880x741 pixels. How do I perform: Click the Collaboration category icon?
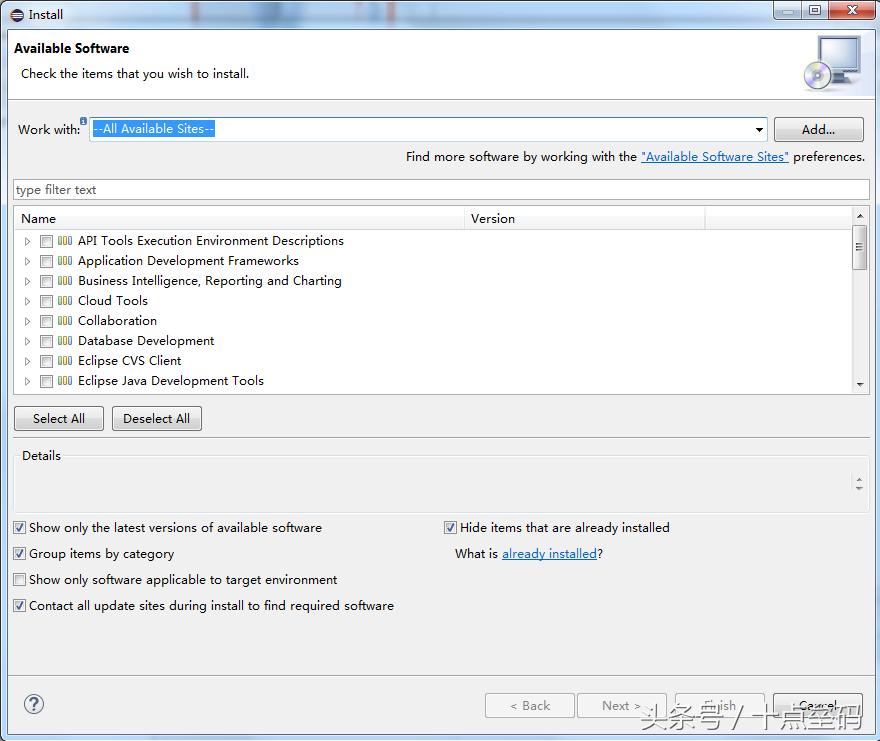click(65, 321)
